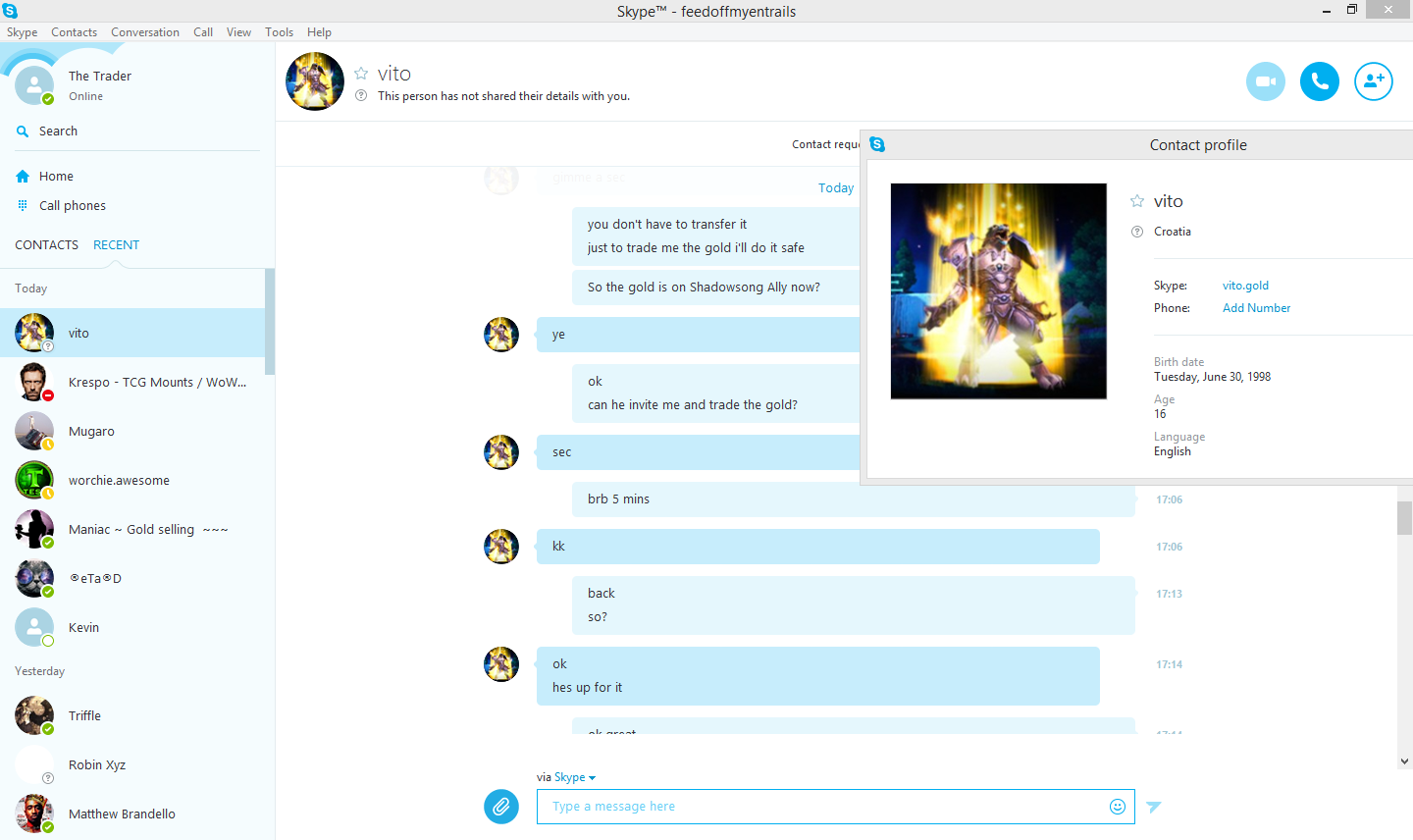Screen dimensions: 1413x840
Task: Click the chat scrollbar thumb
Action: pyautogui.click(x=1404, y=517)
